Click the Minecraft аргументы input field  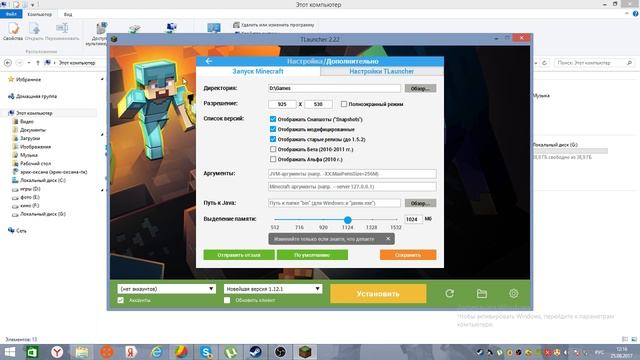[352, 187]
